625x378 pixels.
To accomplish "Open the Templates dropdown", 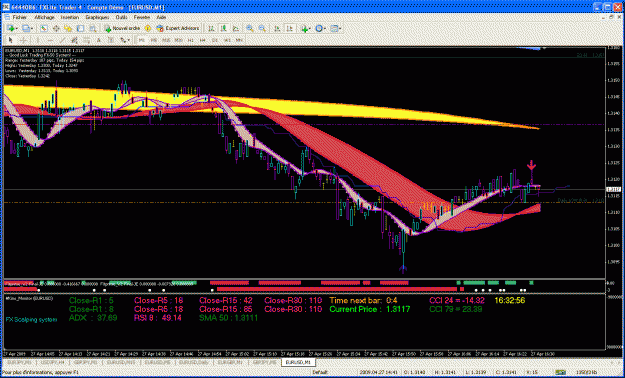I will pos(335,28).
